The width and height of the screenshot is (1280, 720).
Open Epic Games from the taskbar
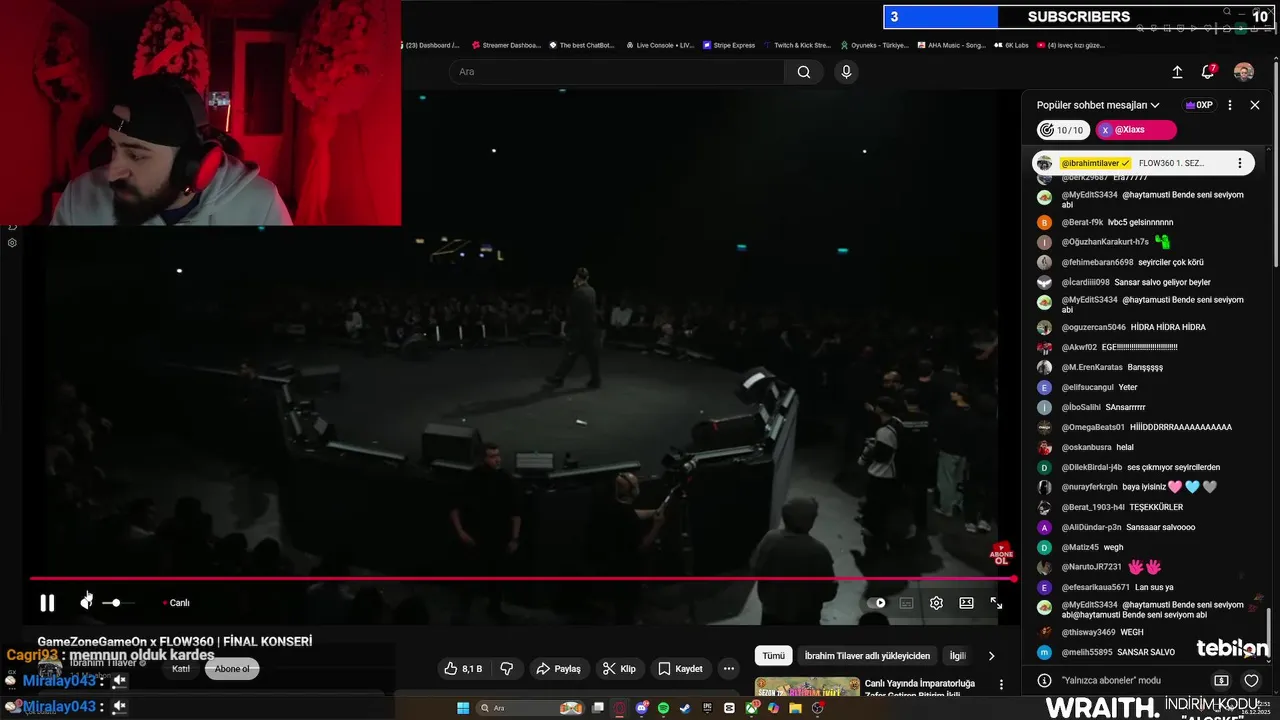707,708
